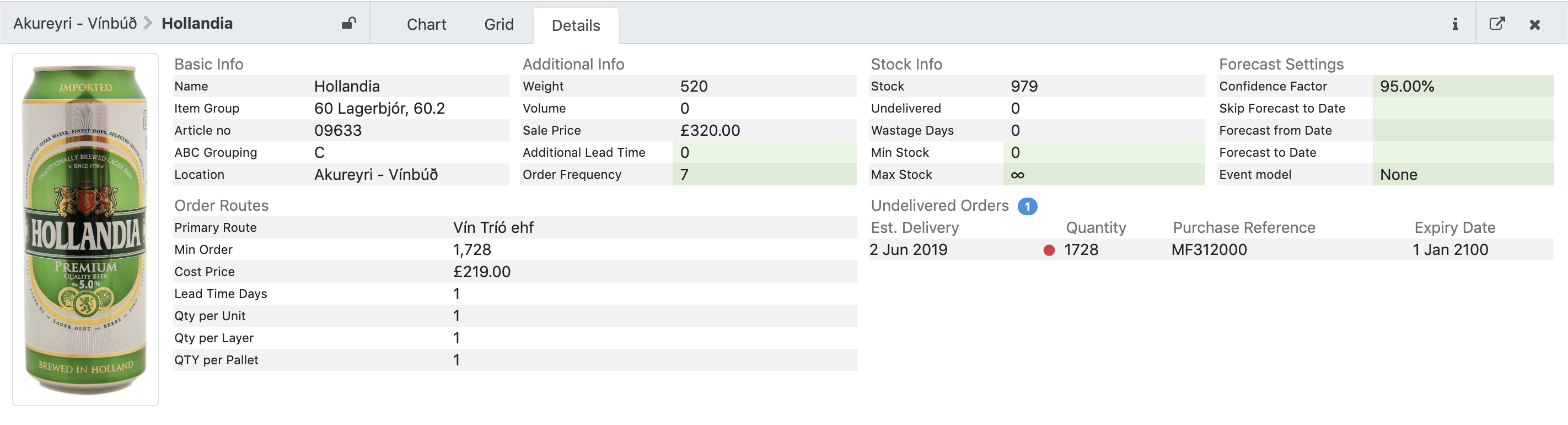Click the Location Akureyri - Vínbúð value
1568x425 pixels.
[x=375, y=174]
